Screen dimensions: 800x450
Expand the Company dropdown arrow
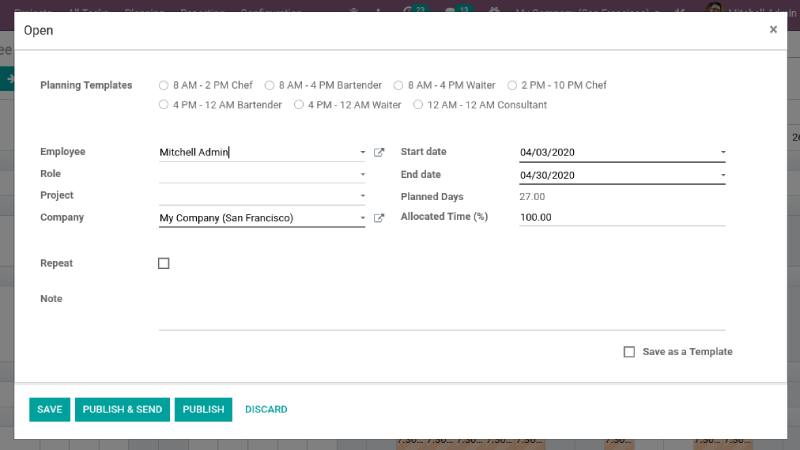click(362, 218)
